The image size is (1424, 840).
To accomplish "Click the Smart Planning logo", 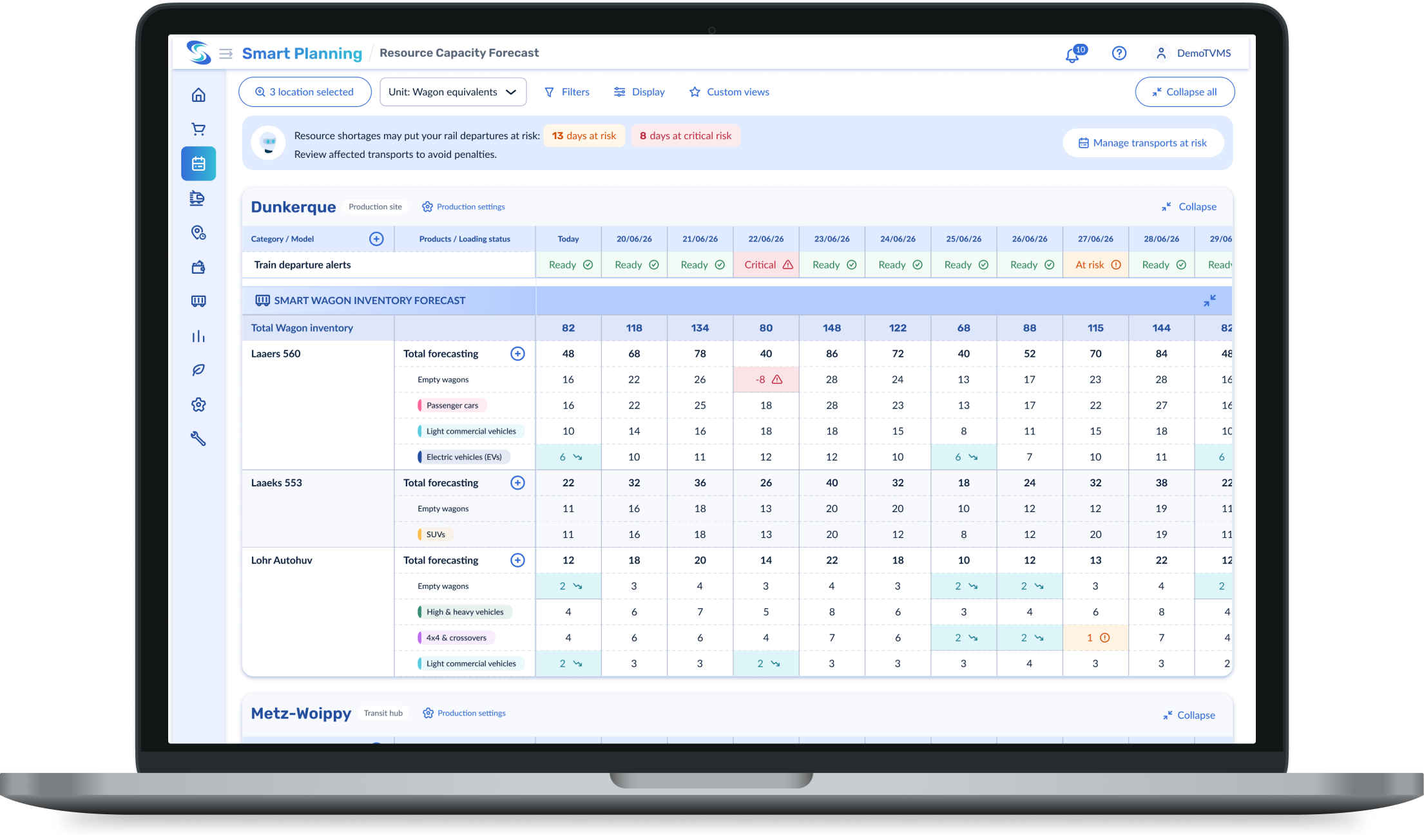I will 198,52.
